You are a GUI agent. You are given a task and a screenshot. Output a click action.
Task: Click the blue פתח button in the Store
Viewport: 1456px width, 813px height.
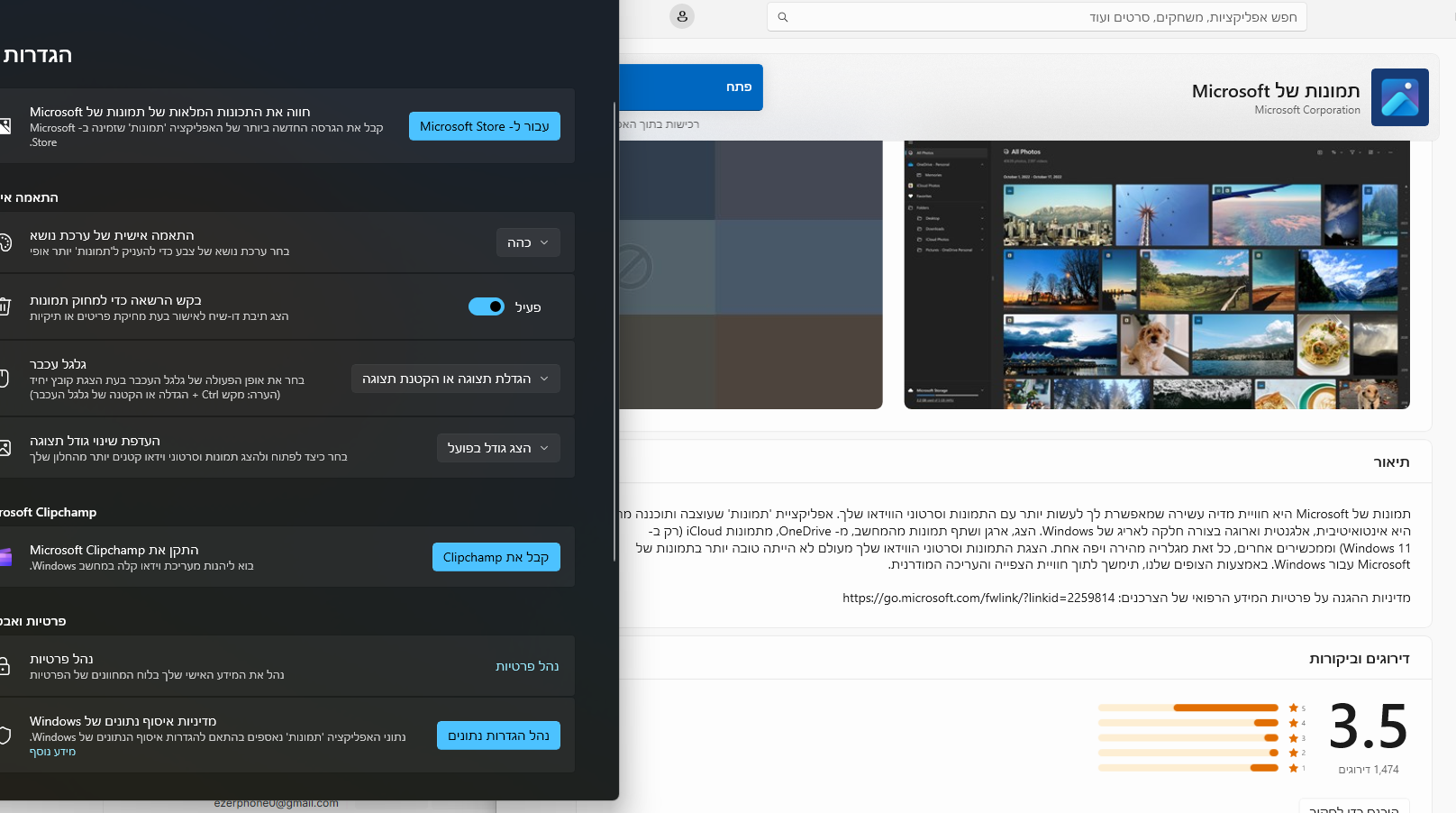click(691, 87)
